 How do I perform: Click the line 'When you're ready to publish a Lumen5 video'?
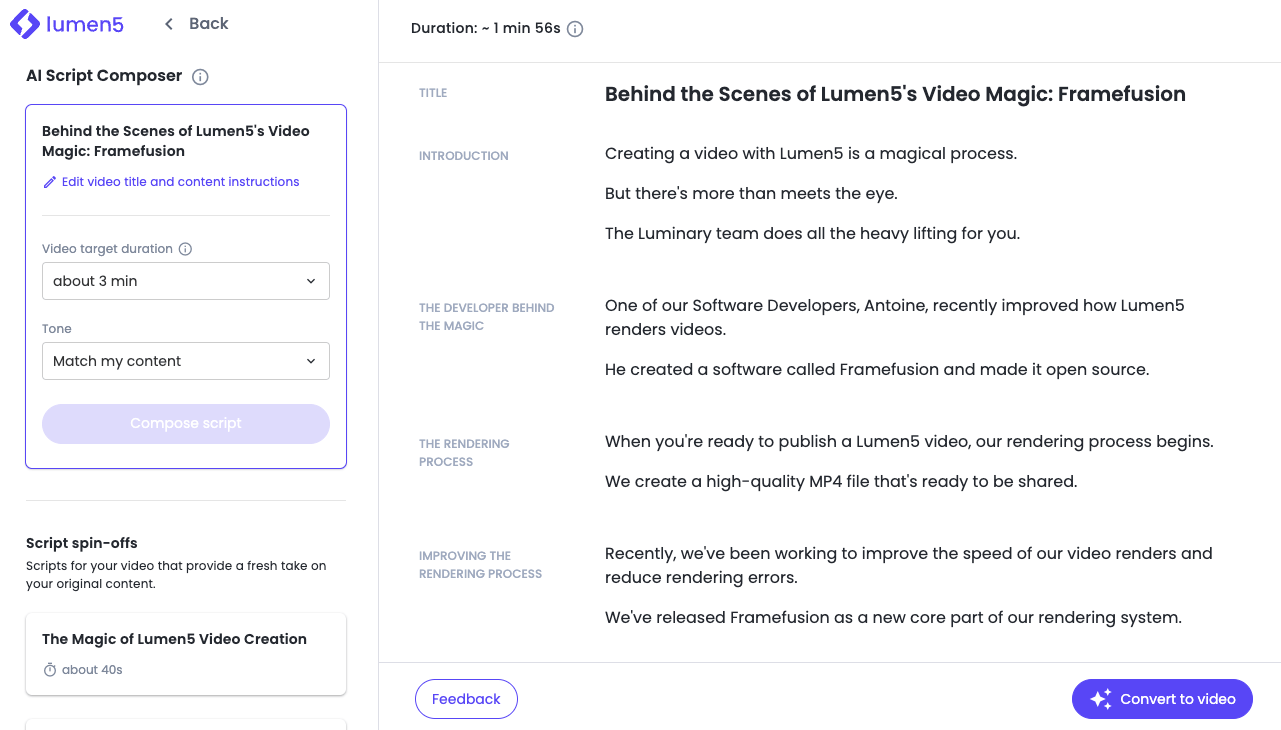(x=909, y=442)
